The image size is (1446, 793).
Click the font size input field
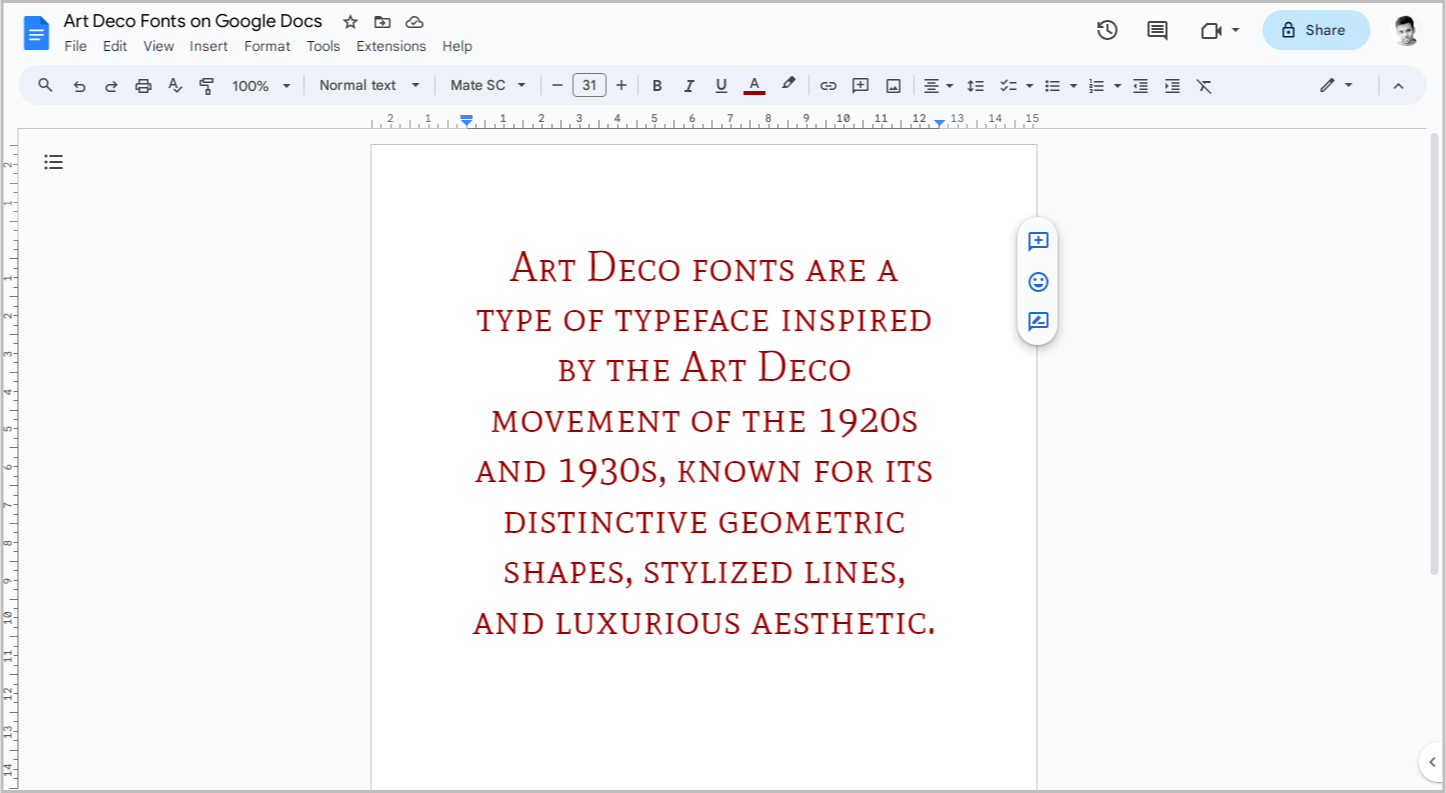pyautogui.click(x=589, y=85)
